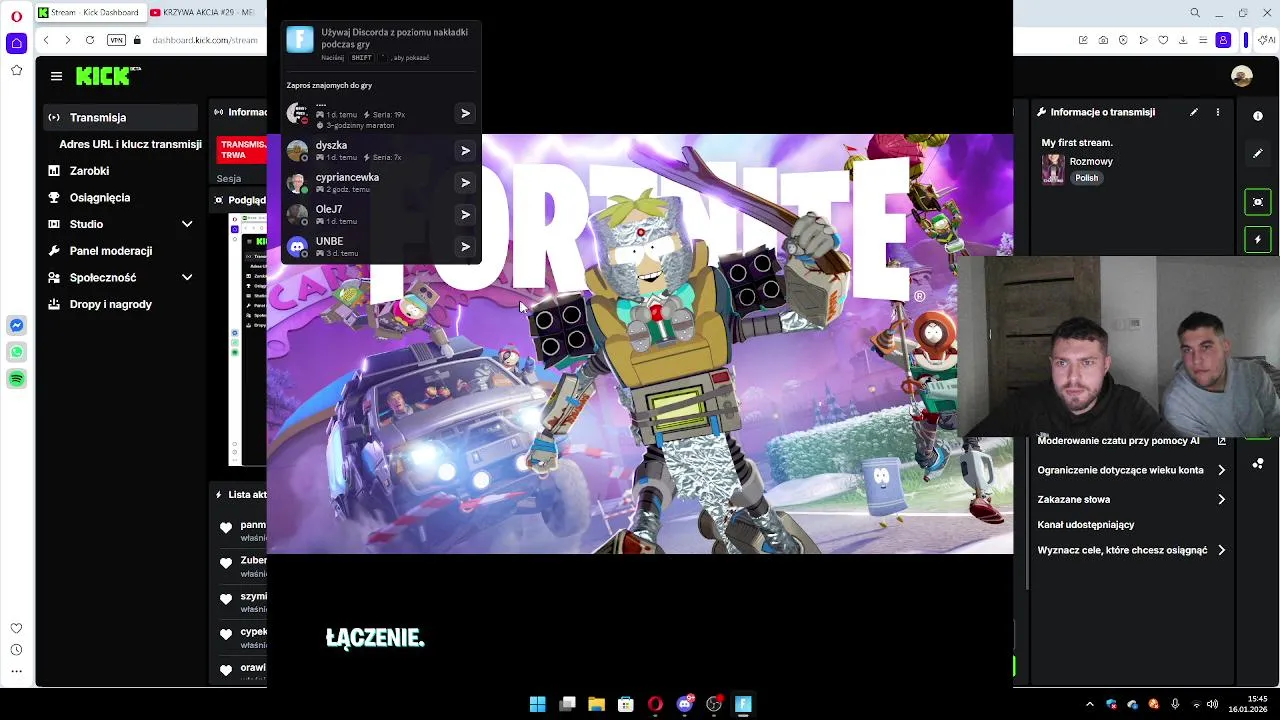This screenshot has width=1280, height=720.
Task: Open Opera sidebar history clock icon
Action: [16, 650]
